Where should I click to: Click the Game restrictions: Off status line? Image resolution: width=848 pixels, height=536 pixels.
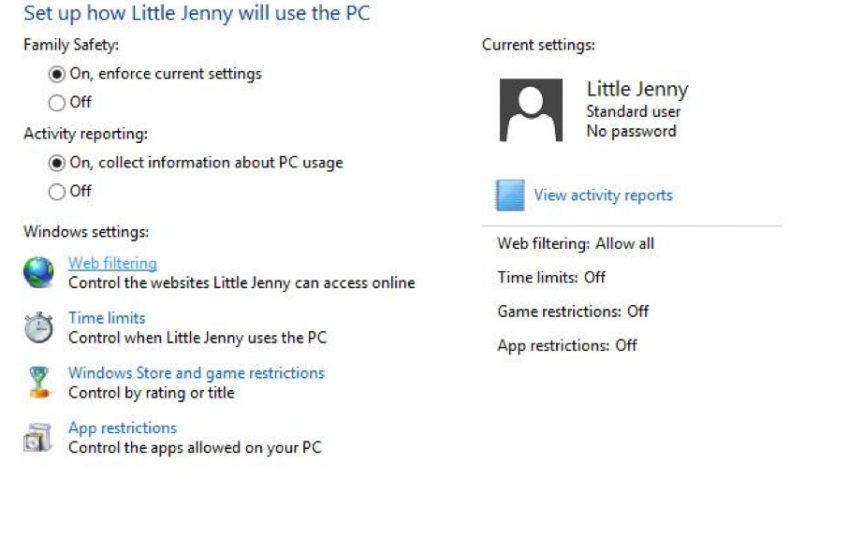pyautogui.click(x=573, y=311)
